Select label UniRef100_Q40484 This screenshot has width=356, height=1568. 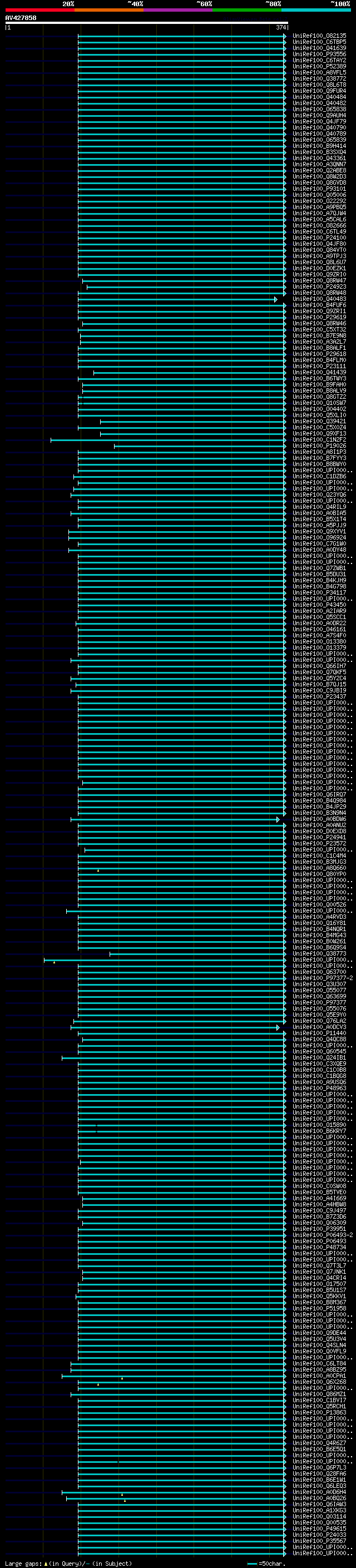click(x=319, y=97)
